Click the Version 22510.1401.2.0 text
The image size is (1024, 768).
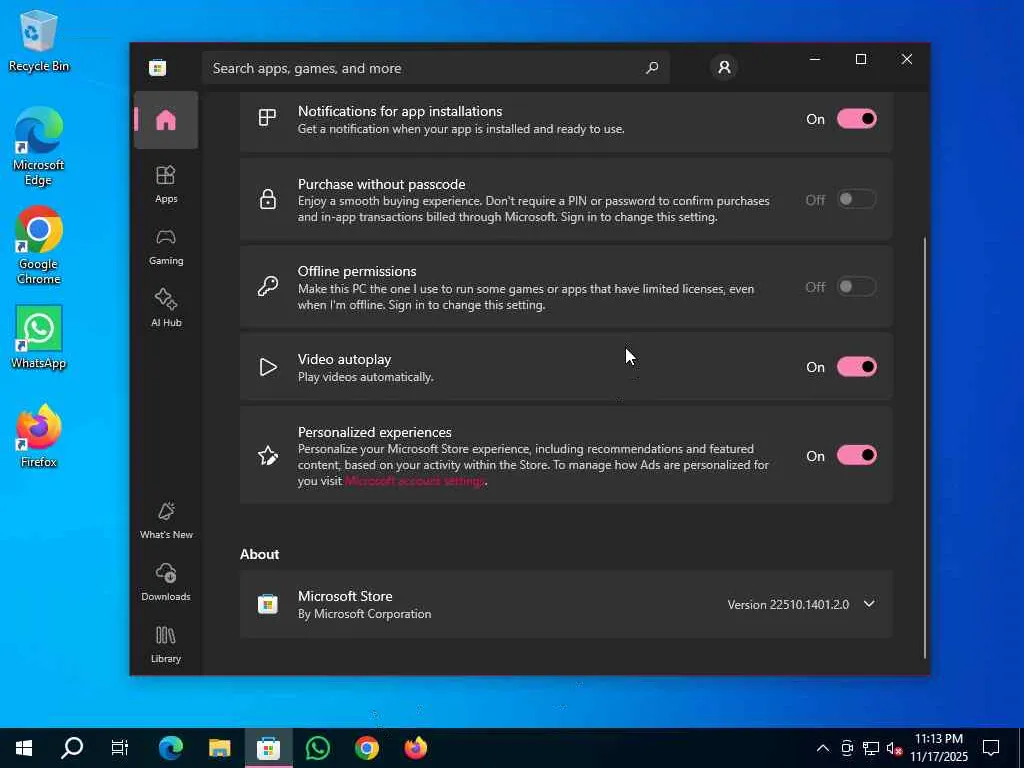tap(788, 605)
